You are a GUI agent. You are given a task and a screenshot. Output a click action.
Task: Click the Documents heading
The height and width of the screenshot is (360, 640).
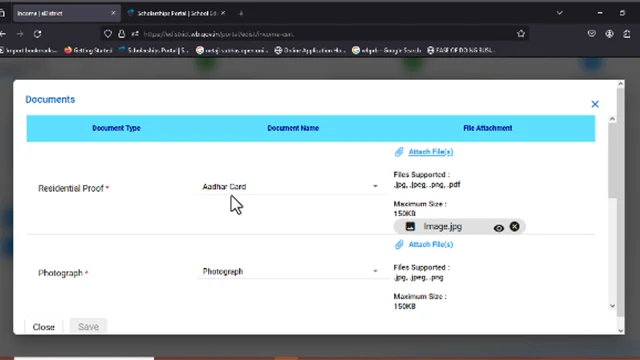point(50,100)
